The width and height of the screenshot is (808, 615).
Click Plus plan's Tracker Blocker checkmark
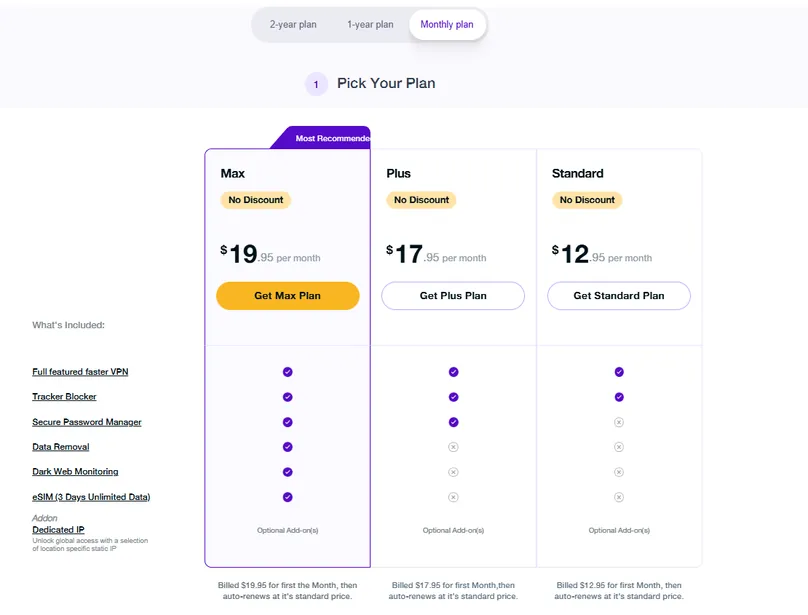(453, 397)
